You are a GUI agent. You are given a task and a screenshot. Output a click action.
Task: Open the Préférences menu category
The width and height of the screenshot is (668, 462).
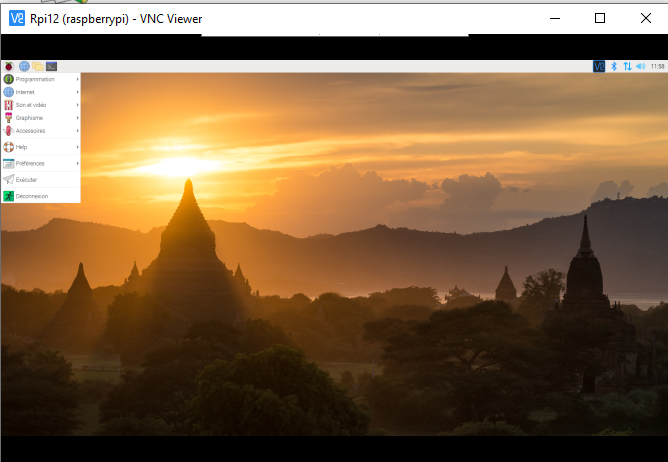(30, 163)
